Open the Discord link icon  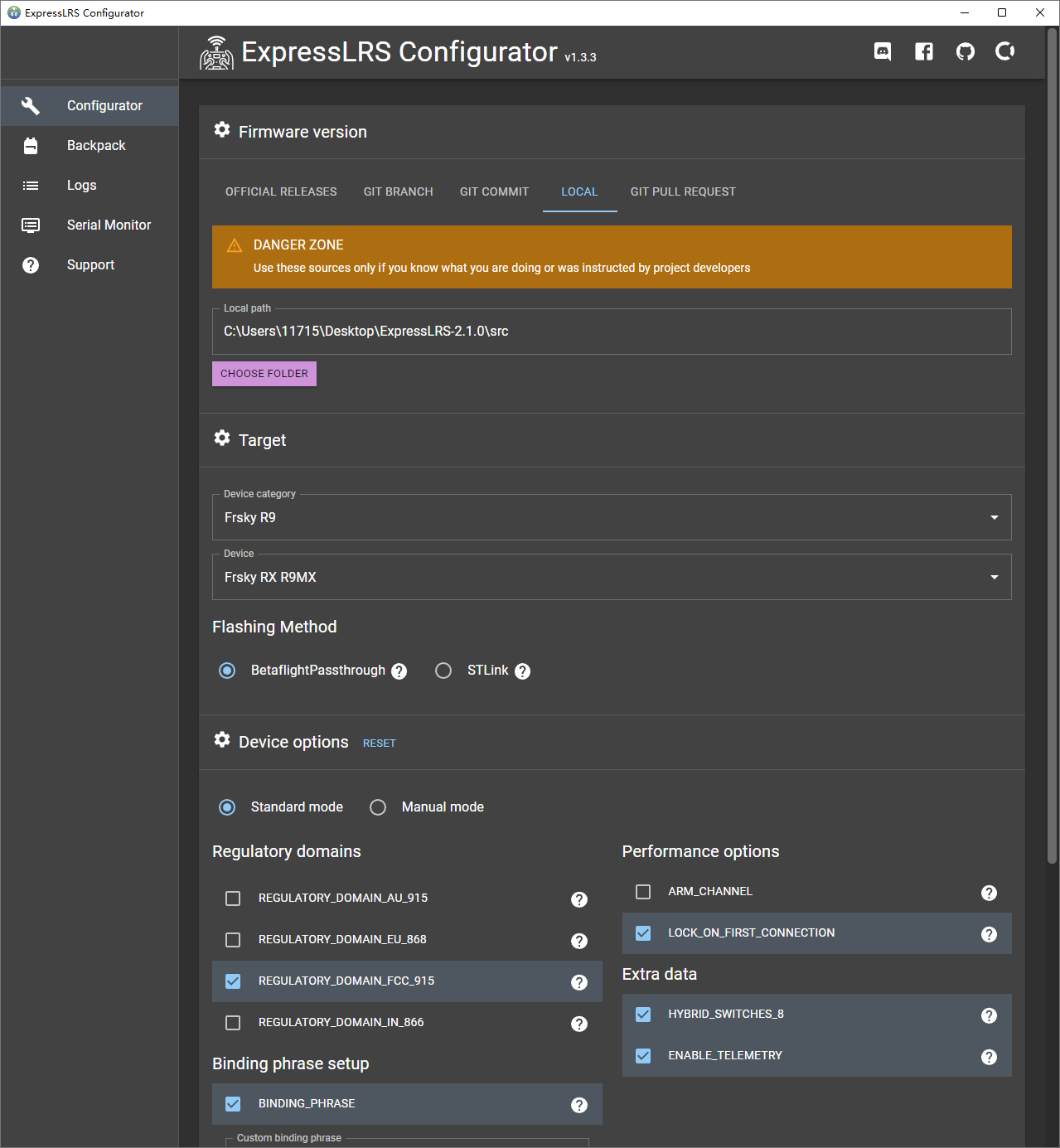[883, 52]
